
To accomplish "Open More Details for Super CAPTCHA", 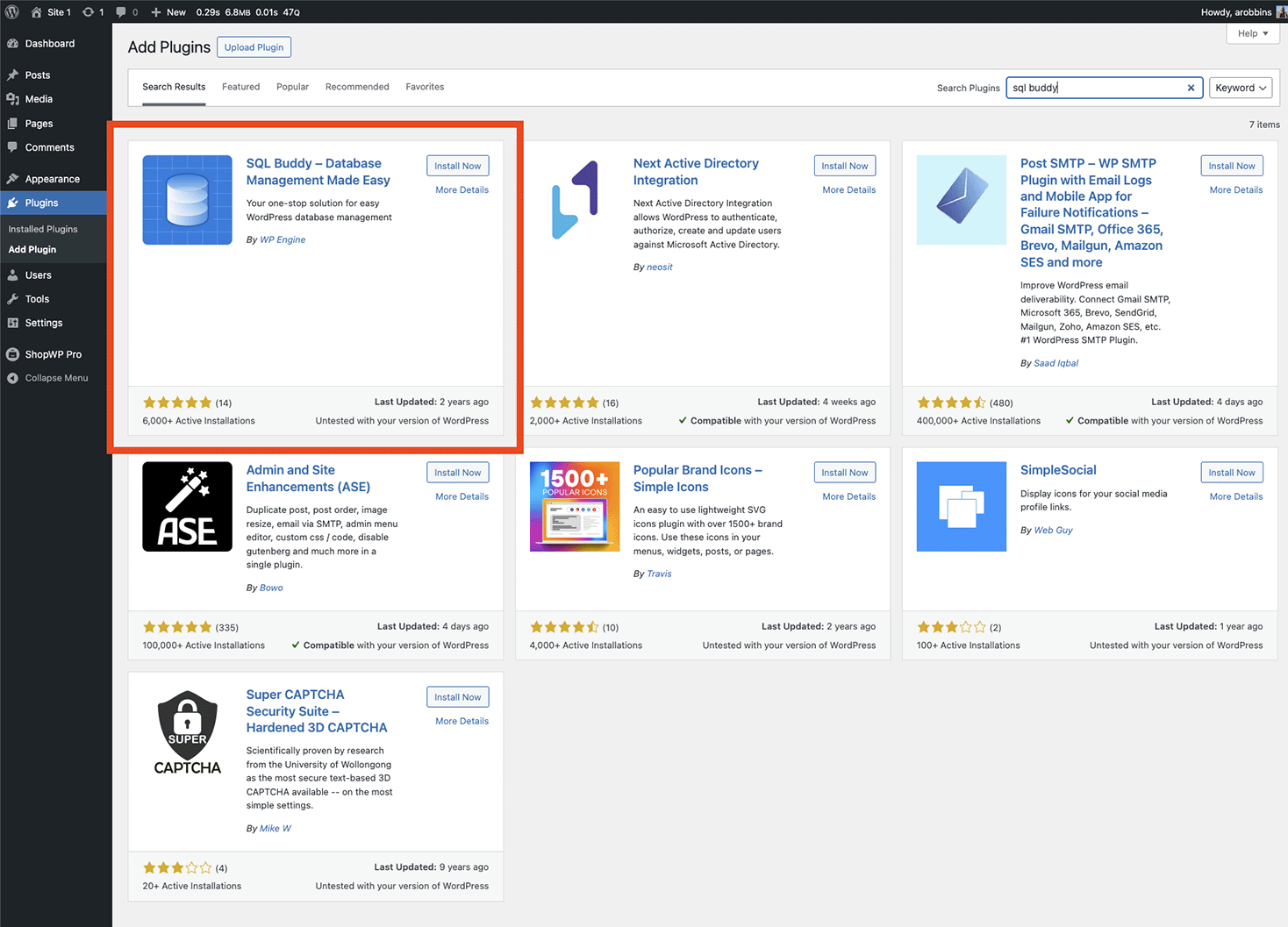I will pyautogui.click(x=462, y=721).
